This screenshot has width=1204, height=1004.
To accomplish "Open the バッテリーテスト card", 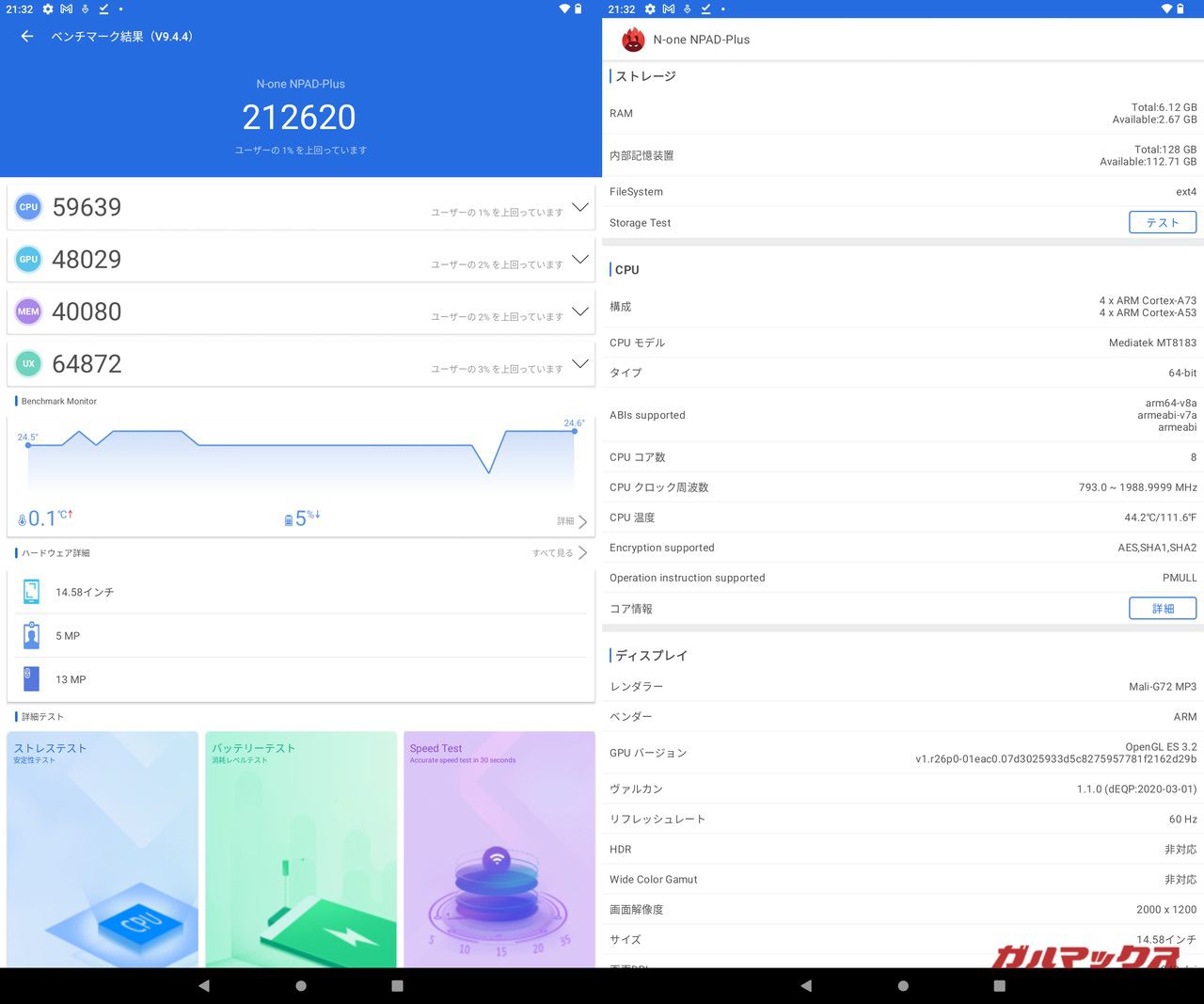I will point(301,849).
